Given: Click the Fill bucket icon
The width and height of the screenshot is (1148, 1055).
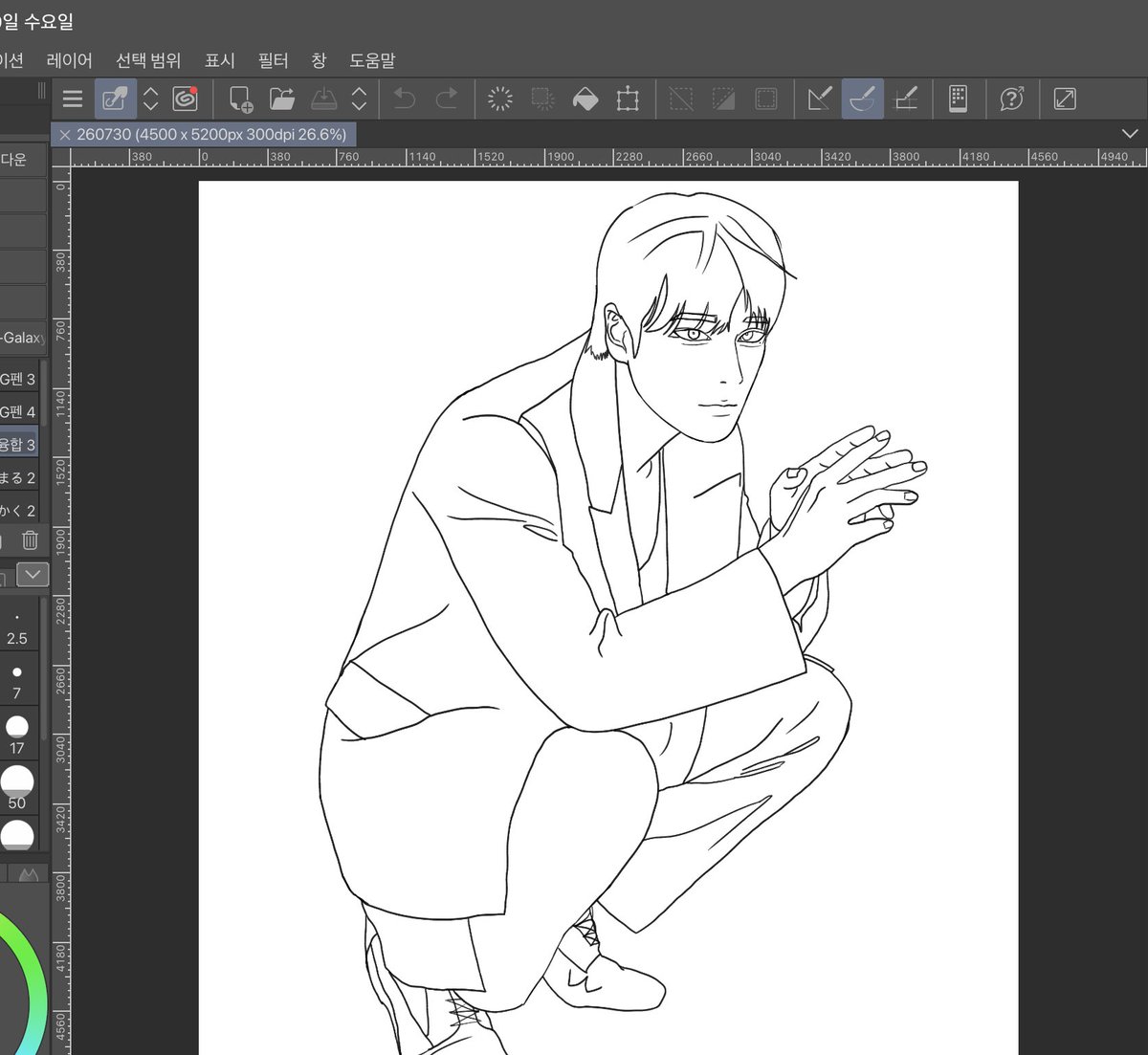Looking at the screenshot, I should click(x=585, y=99).
